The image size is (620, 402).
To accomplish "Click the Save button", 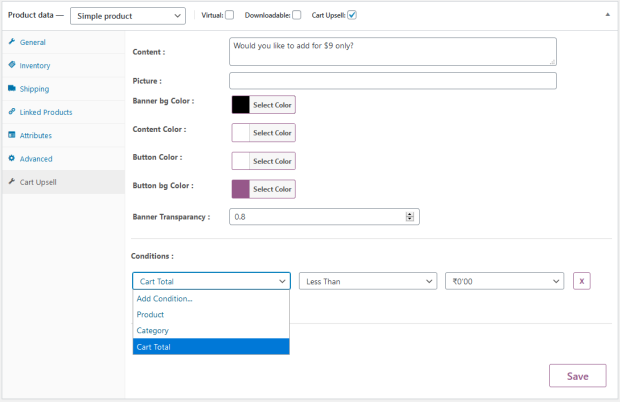I will [x=578, y=376].
